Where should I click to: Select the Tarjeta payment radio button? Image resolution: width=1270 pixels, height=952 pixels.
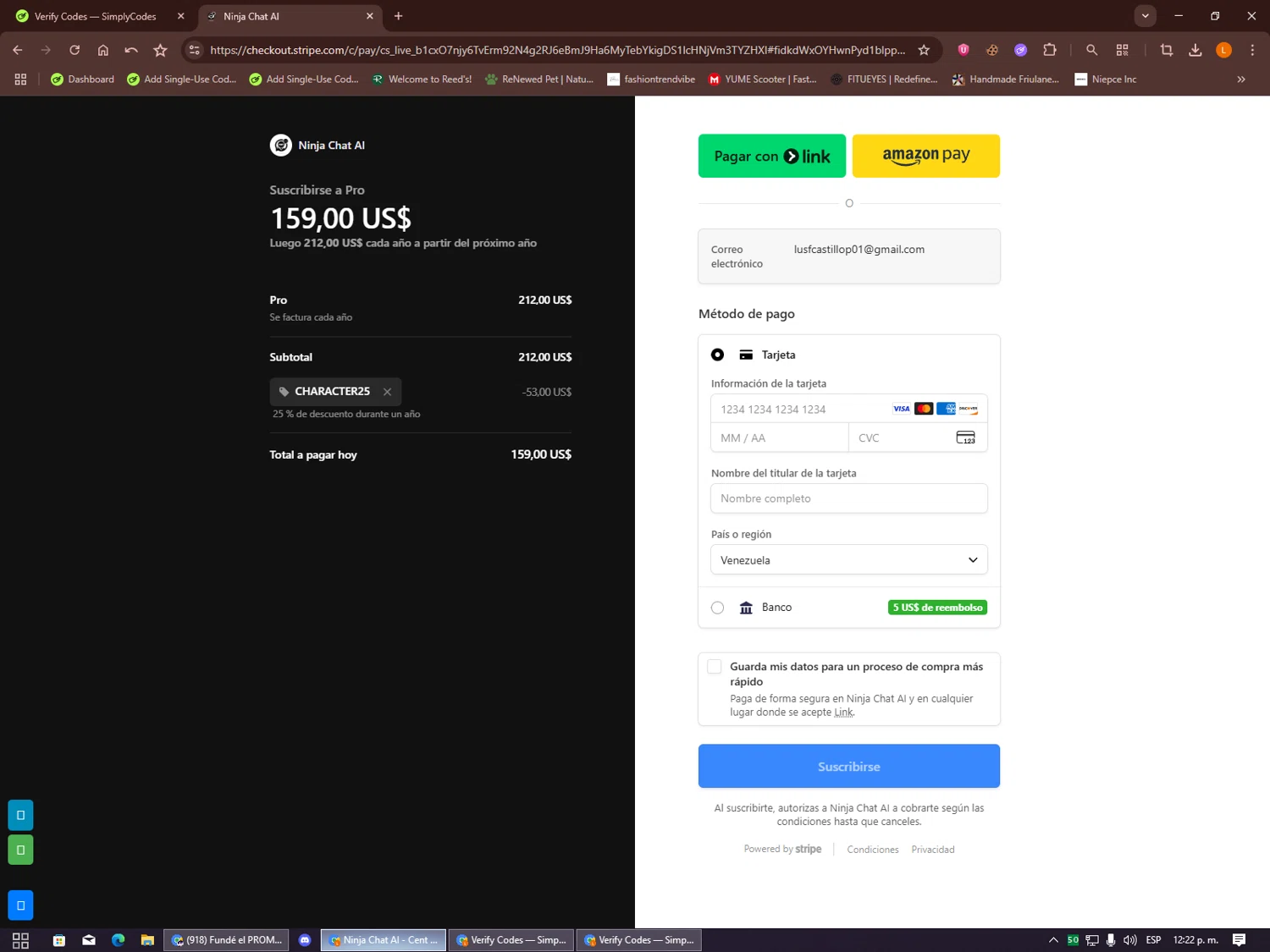coord(717,355)
